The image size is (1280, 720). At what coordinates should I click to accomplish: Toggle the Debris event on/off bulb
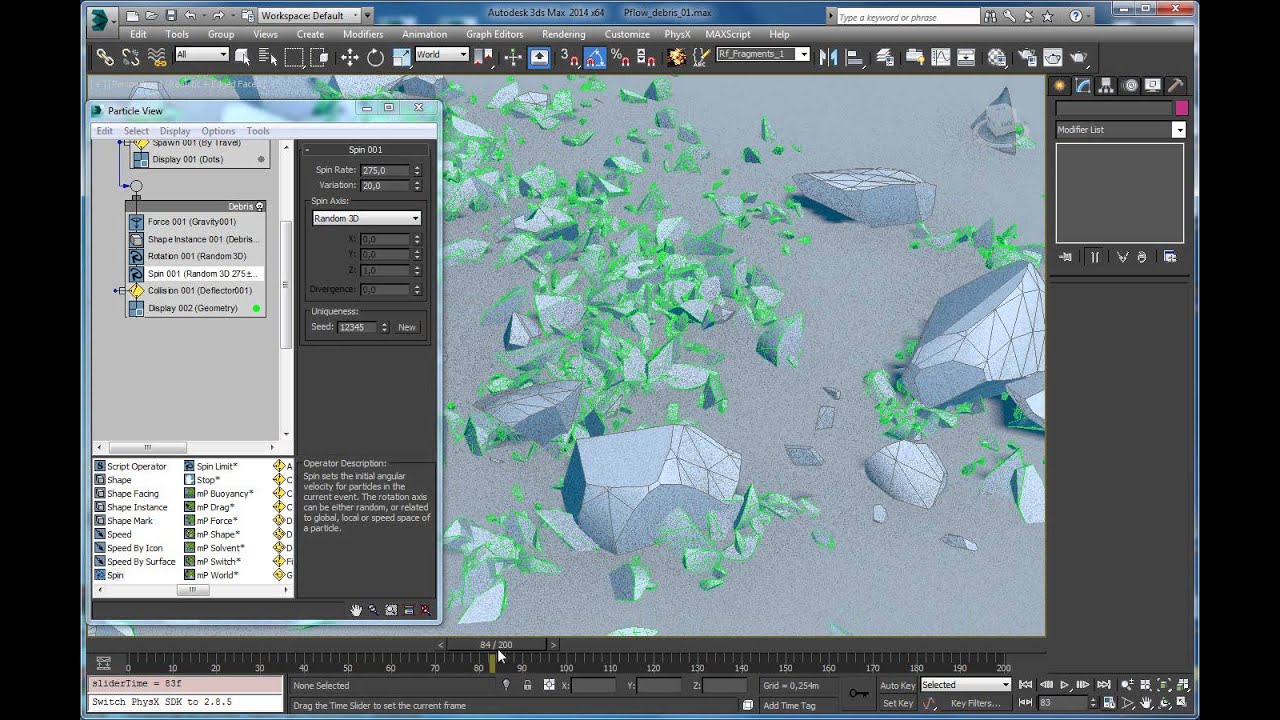coord(260,206)
